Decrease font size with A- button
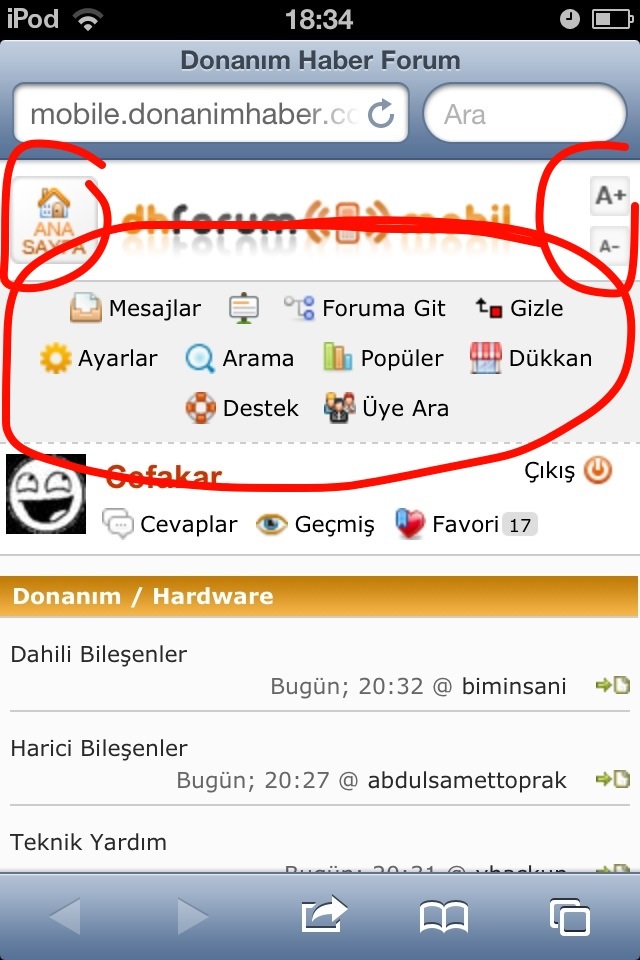This screenshot has width=640, height=960. point(609,246)
